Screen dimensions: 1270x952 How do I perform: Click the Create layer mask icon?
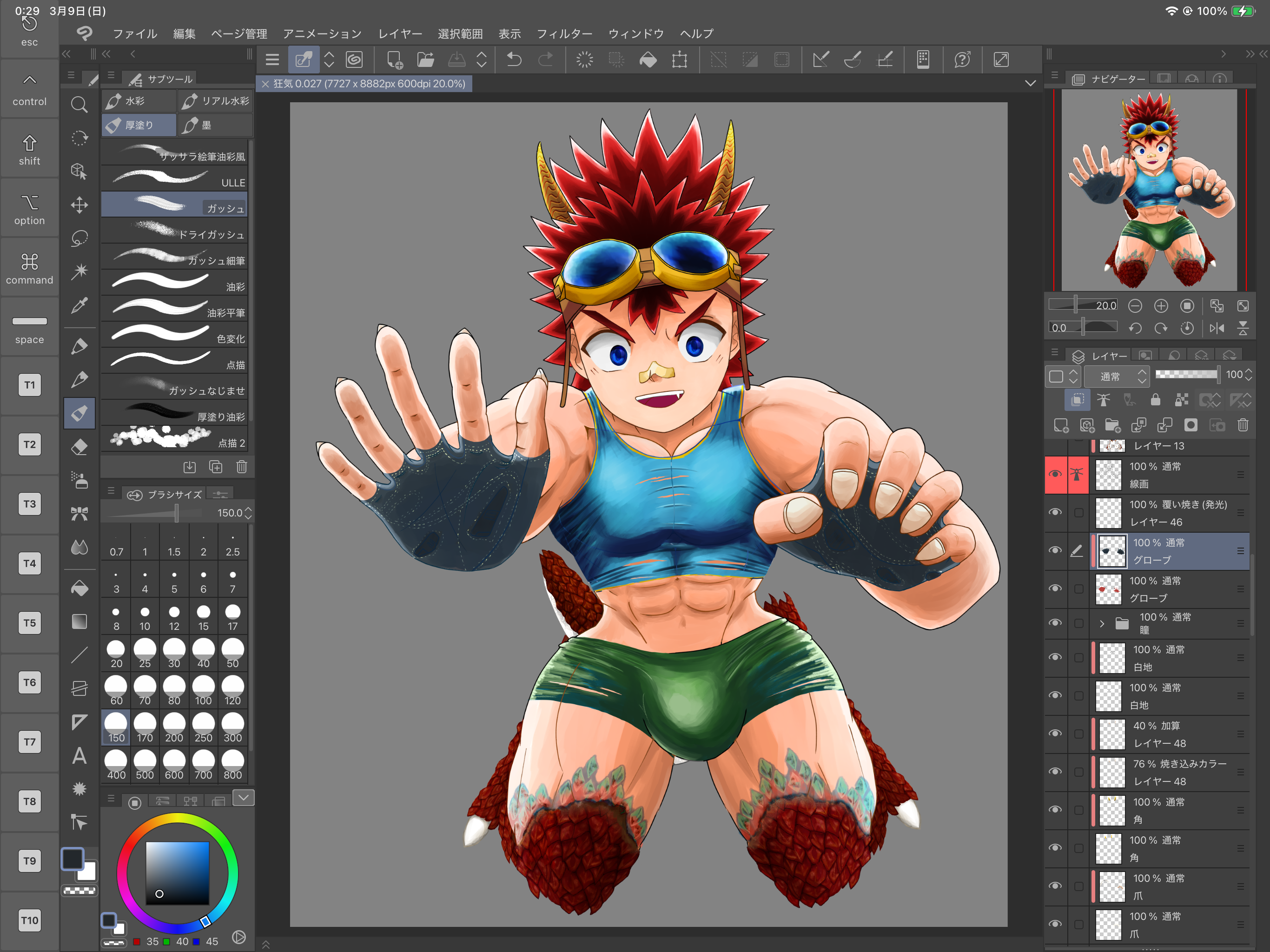point(1191,425)
